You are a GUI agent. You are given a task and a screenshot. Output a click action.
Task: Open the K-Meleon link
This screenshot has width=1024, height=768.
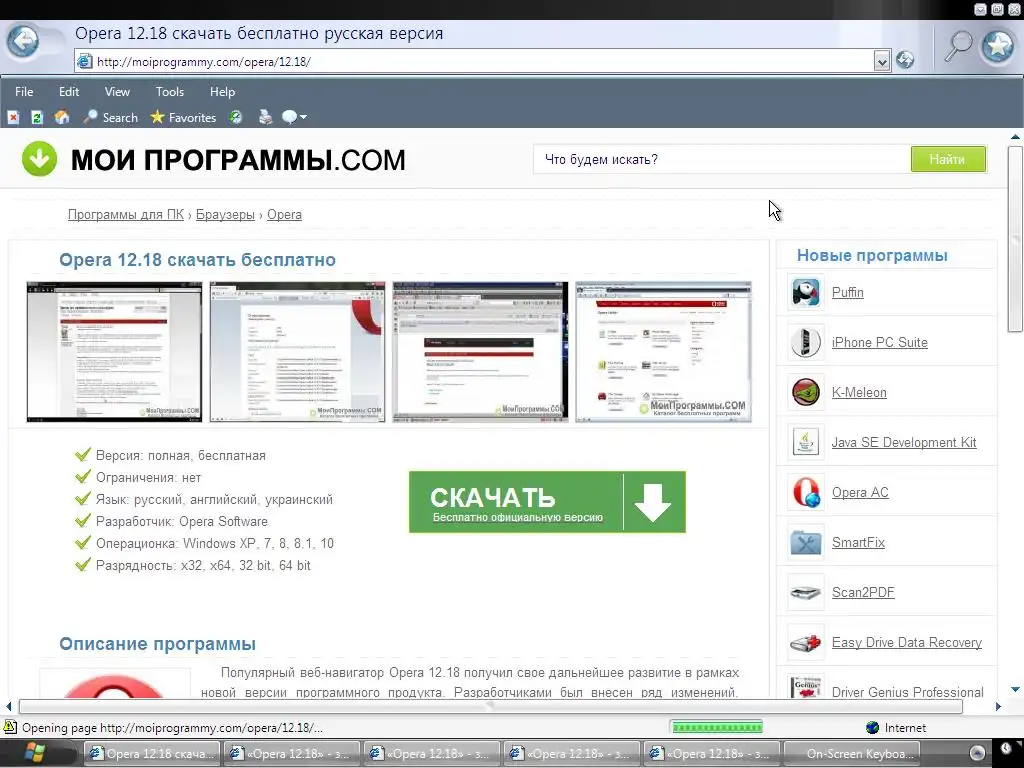click(x=859, y=392)
